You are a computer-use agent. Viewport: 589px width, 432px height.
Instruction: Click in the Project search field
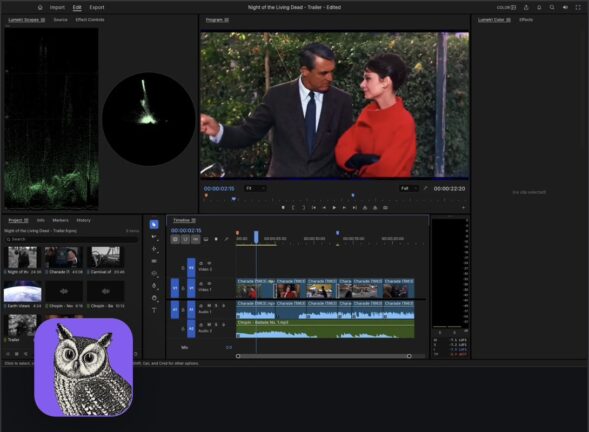tap(71, 239)
